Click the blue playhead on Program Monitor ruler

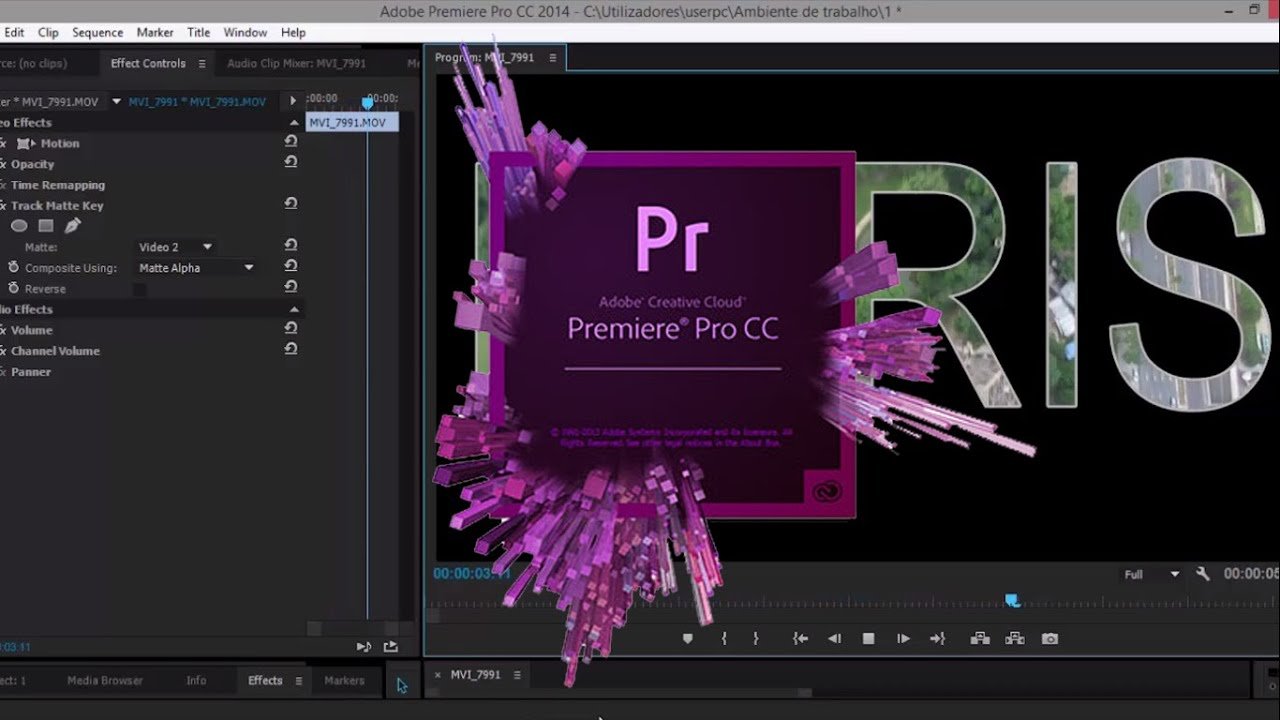(1012, 600)
